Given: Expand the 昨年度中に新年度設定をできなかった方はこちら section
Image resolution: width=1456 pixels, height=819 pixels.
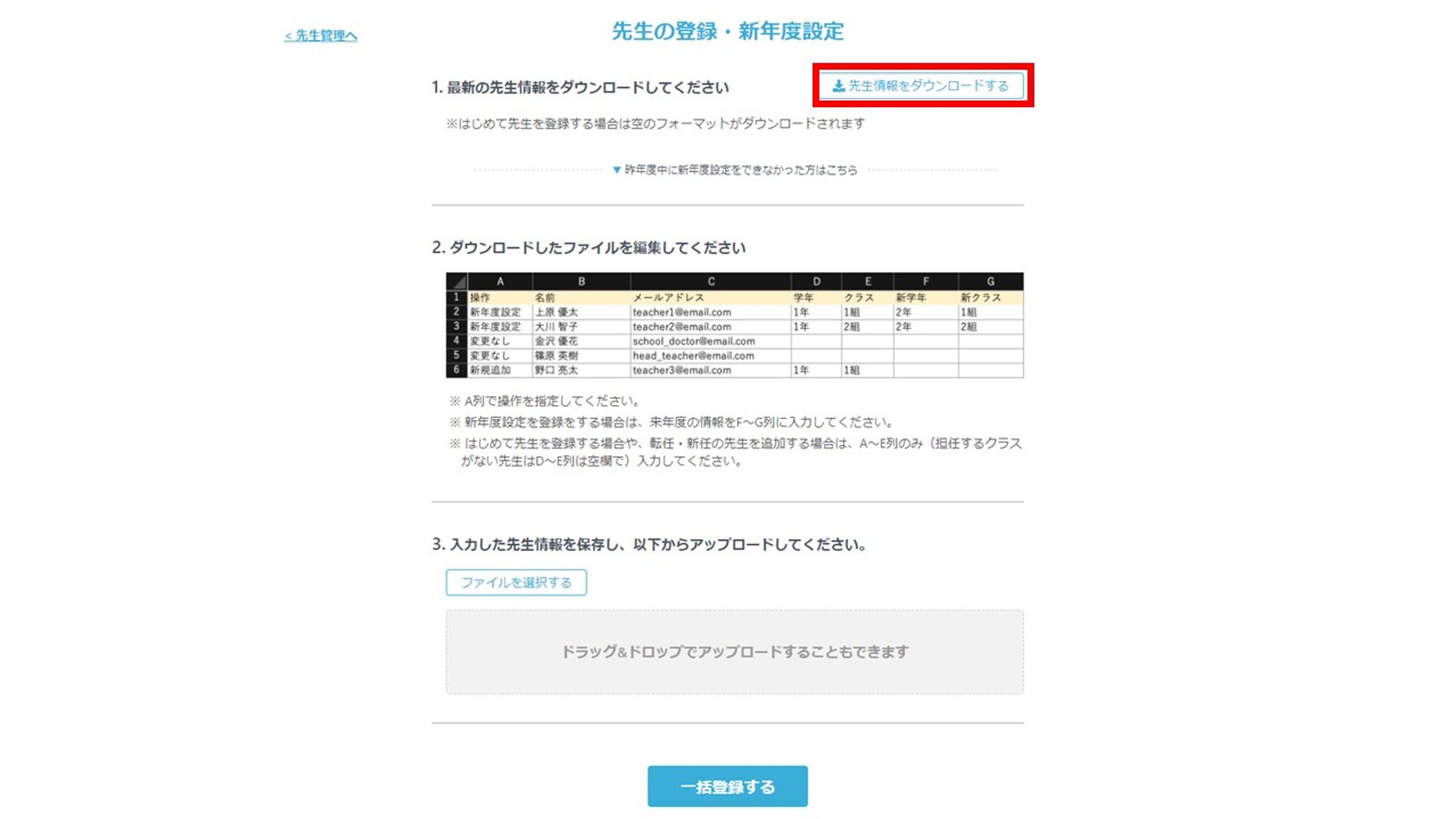Looking at the screenshot, I should pyautogui.click(x=740, y=170).
